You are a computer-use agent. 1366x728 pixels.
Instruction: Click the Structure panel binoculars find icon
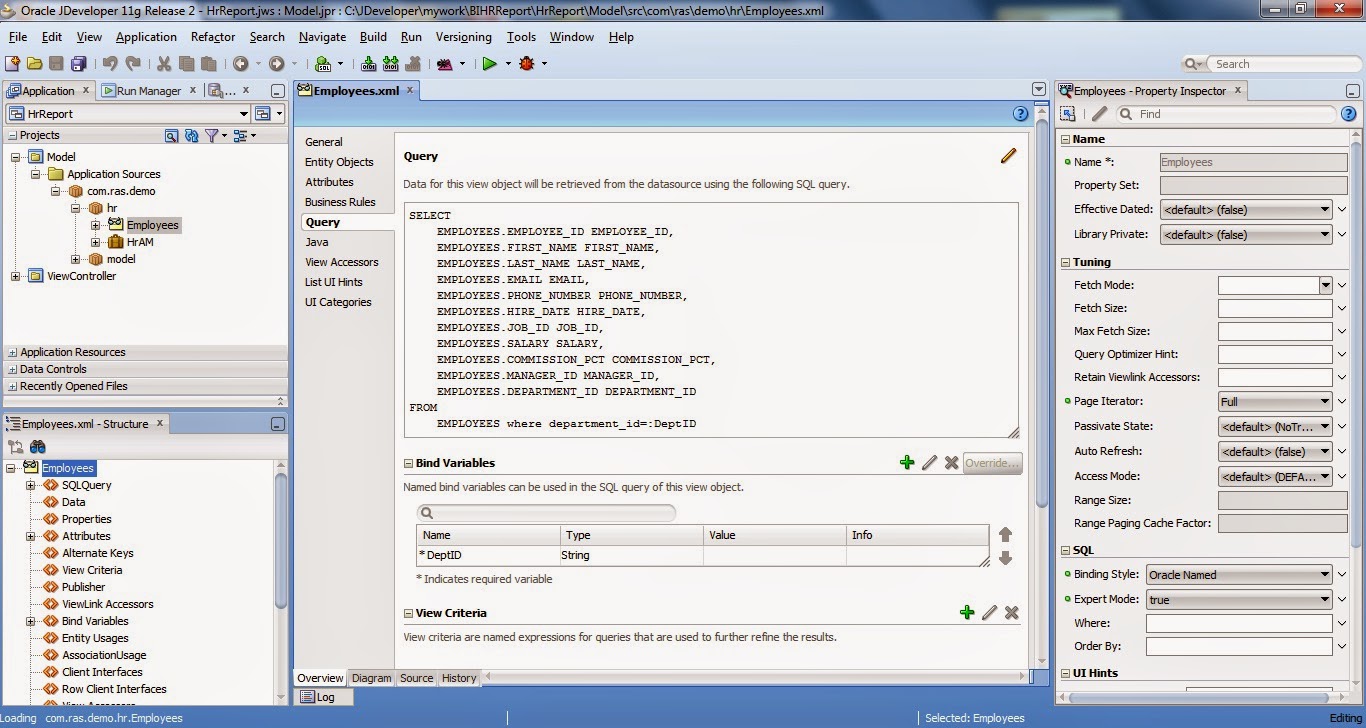tap(37, 447)
